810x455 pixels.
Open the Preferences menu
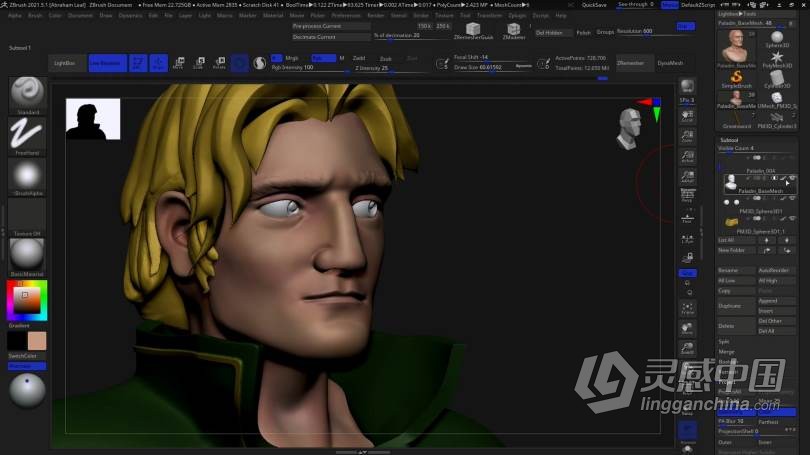(346, 15)
